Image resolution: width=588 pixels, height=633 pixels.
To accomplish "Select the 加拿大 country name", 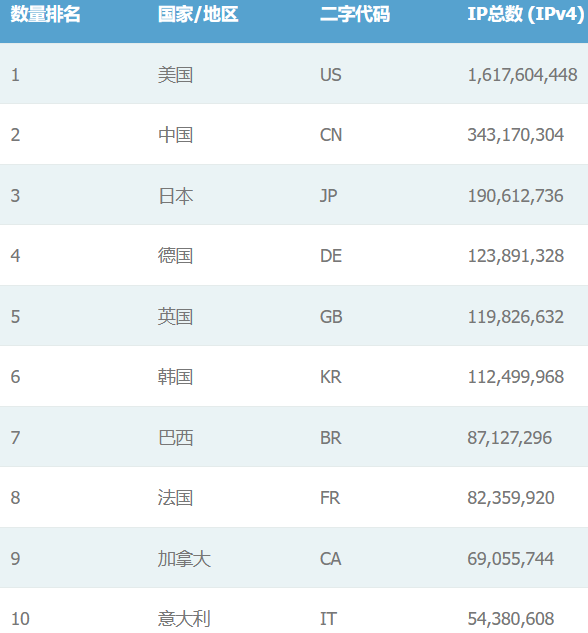I will (x=184, y=559).
